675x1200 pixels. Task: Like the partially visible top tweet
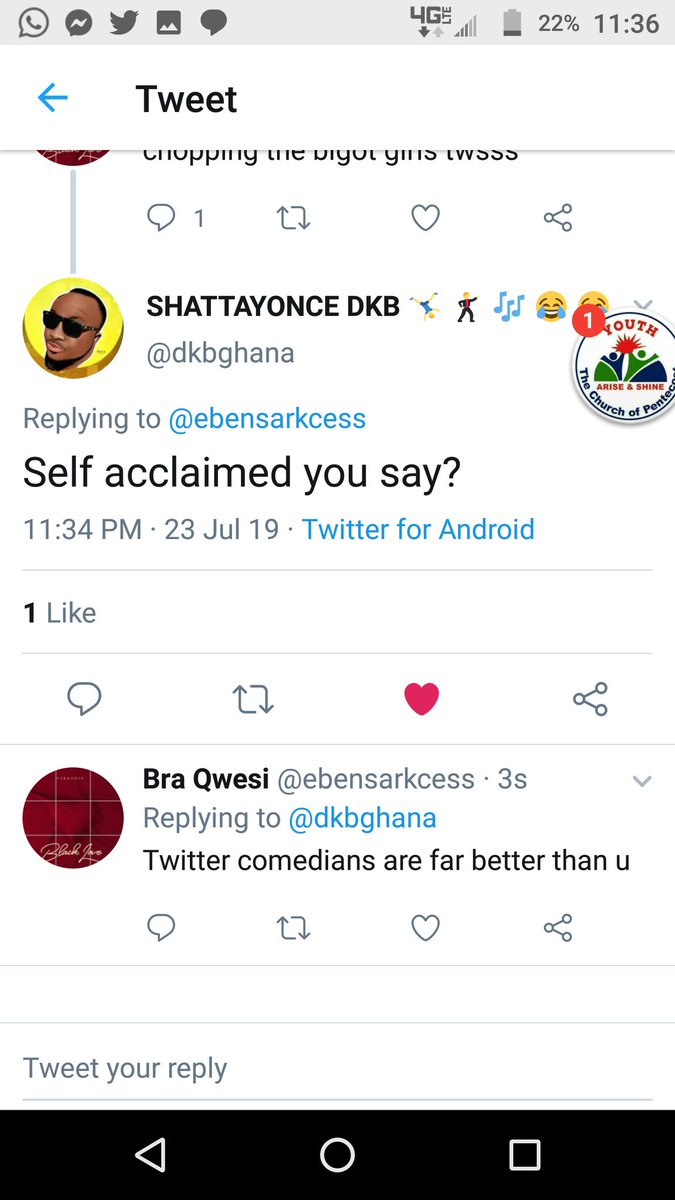coord(426,217)
